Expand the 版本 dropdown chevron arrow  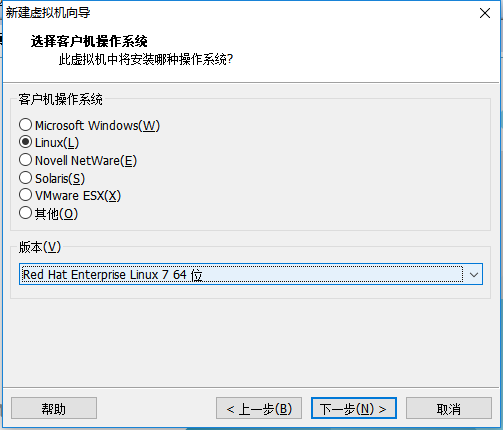[474, 275]
